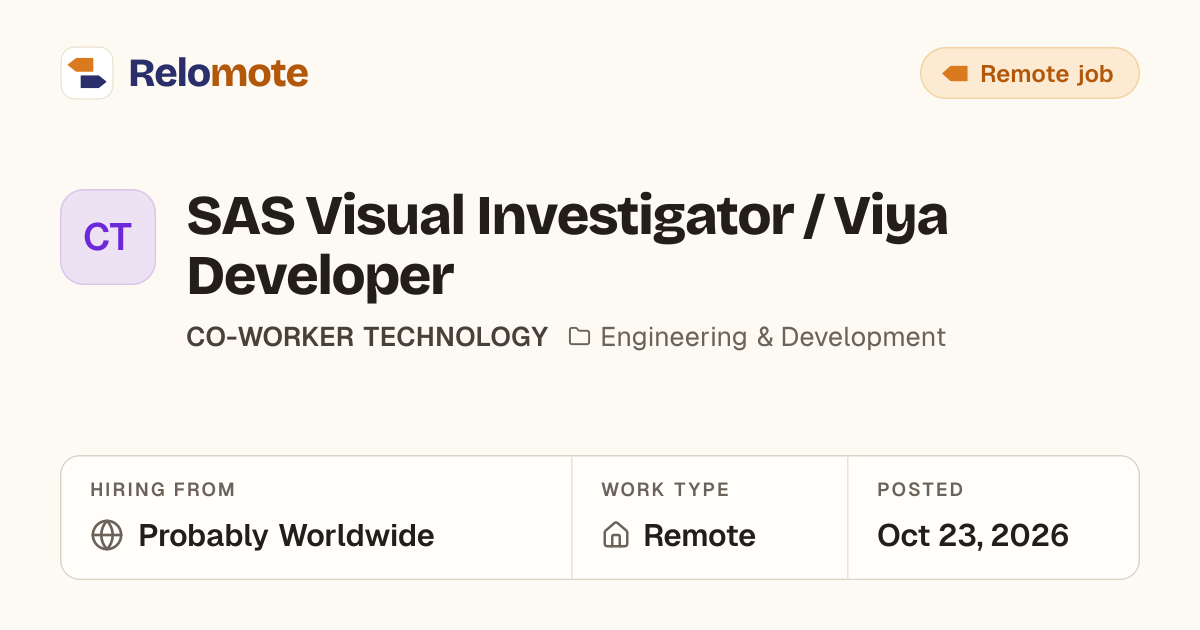
Task: Click the Relomote logo icon
Action: click(87, 73)
